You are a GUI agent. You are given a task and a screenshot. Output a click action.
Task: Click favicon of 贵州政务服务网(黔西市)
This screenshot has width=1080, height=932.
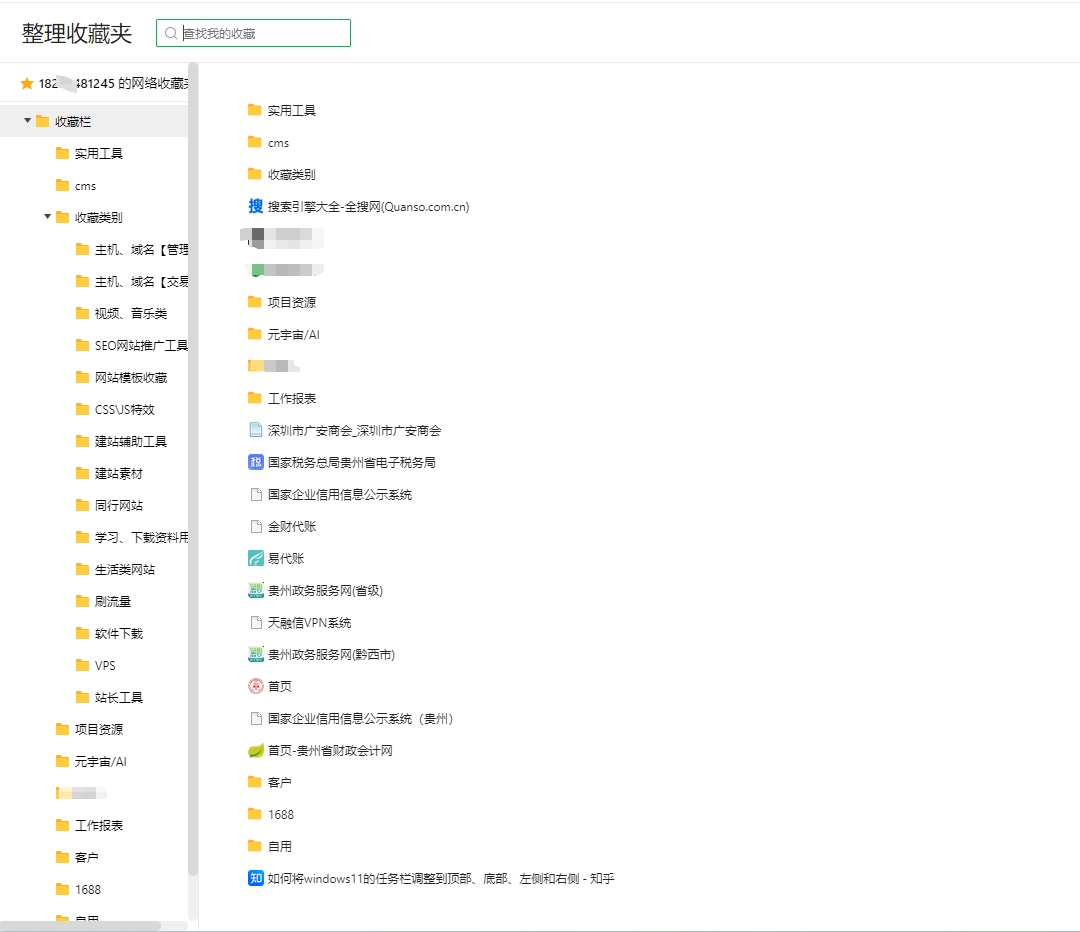256,654
